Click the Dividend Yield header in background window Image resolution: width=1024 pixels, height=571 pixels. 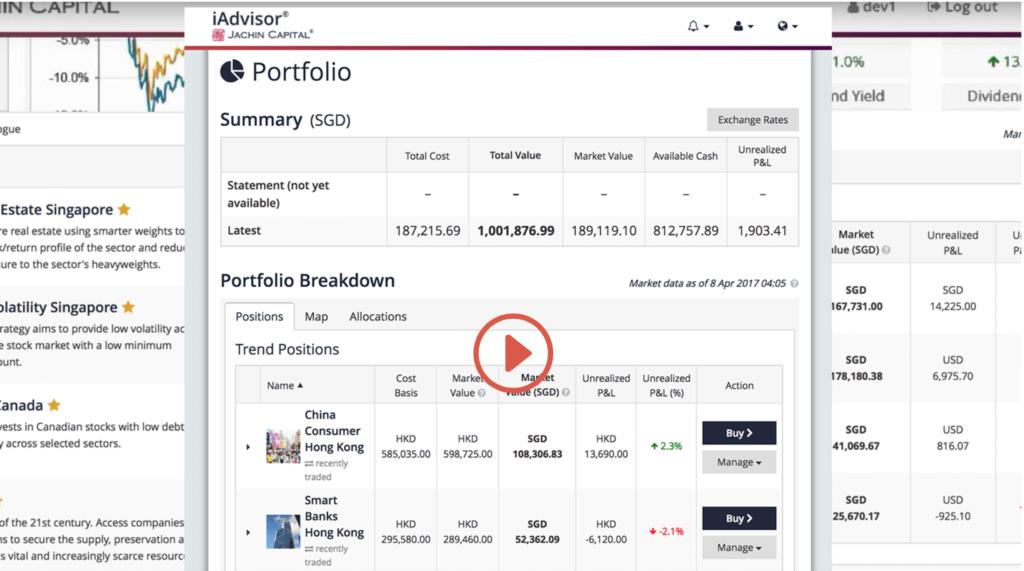[859, 96]
